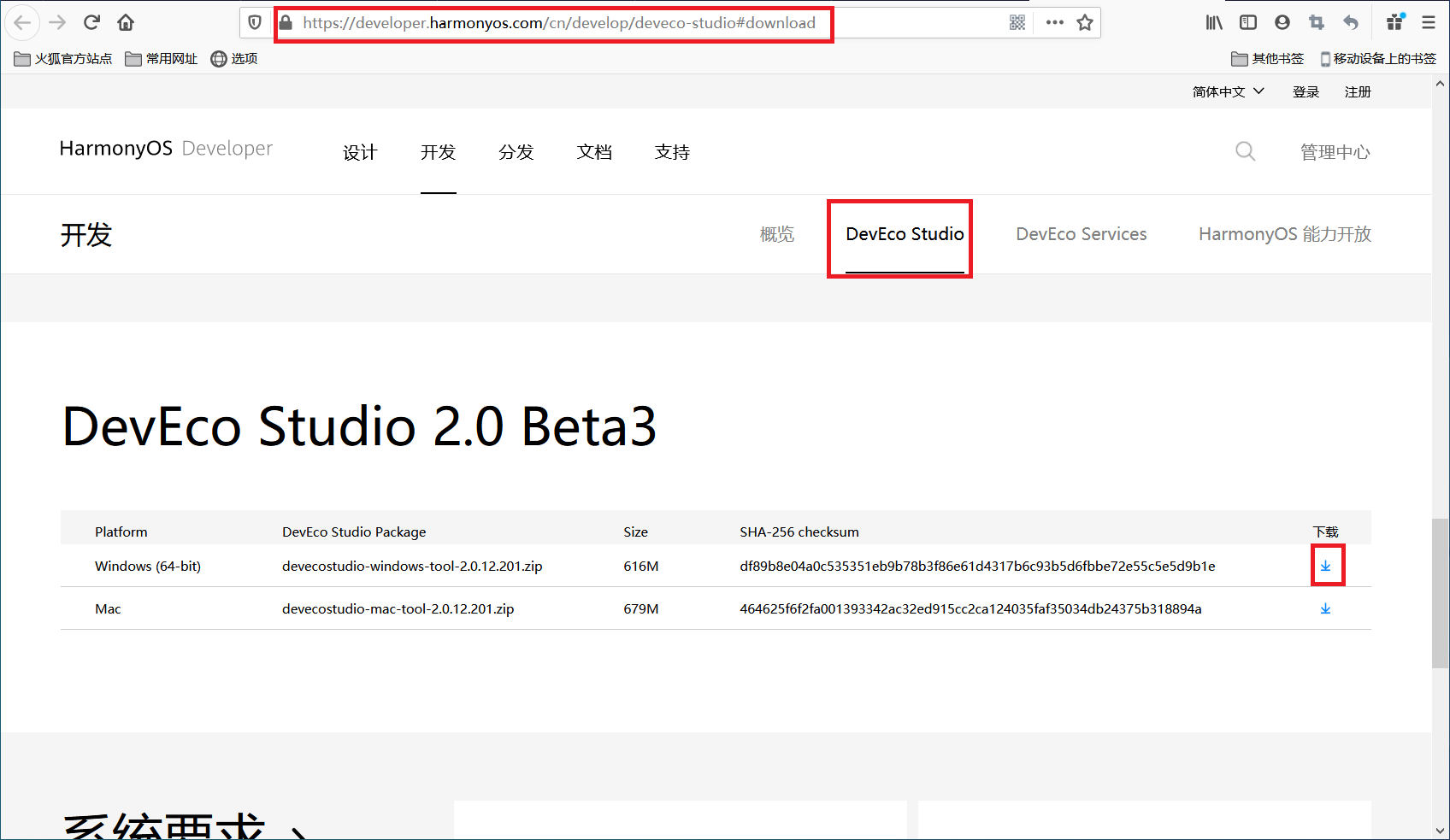This screenshot has height=840, width=1450.
Task: Open the 文档 navigation menu
Action: tap(594, 152)
